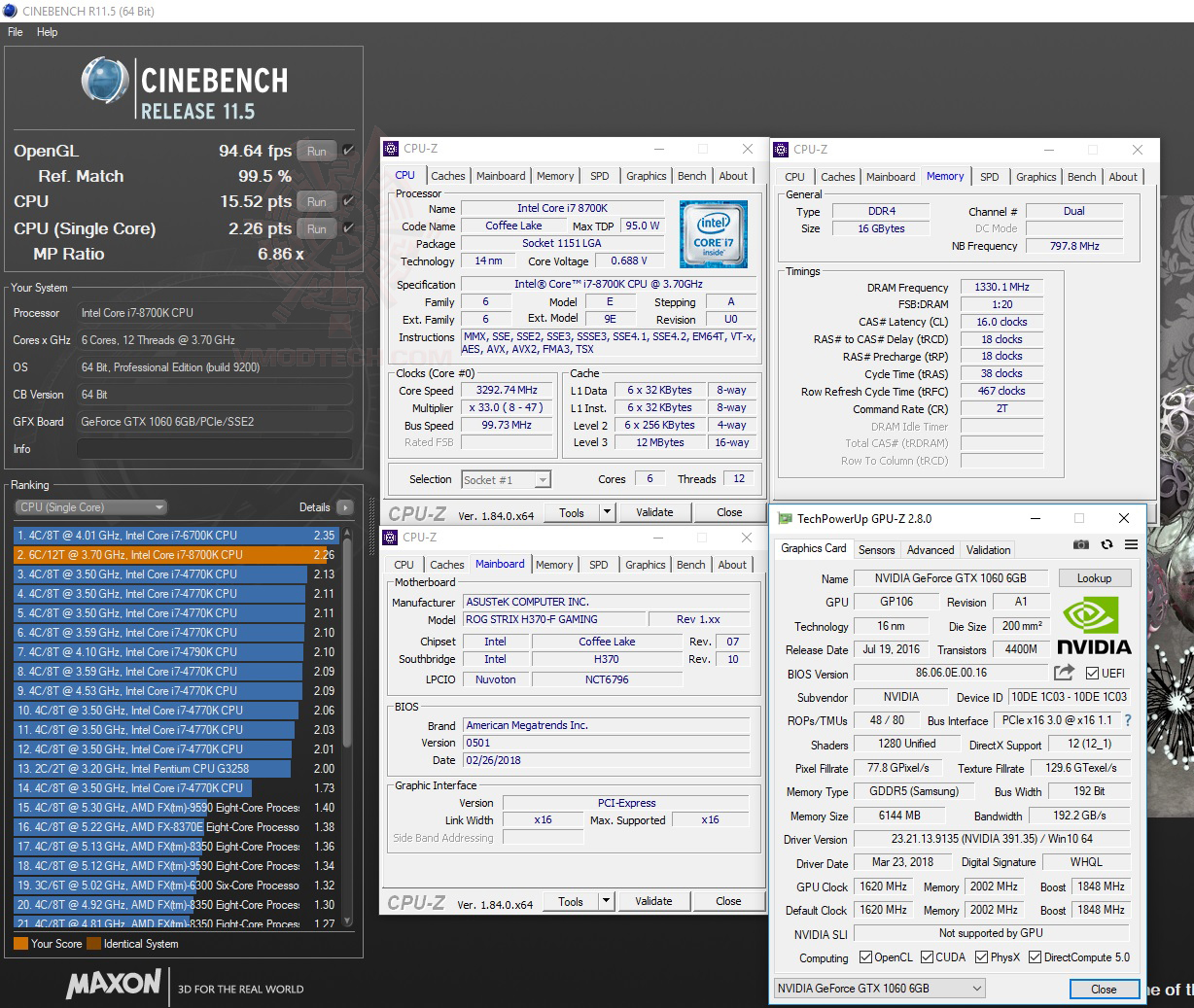Viewport: 1194px width, 1008px height.
Task: Click the Intel Core i7 badge in CPU-Z
Action: pos(714,234)
